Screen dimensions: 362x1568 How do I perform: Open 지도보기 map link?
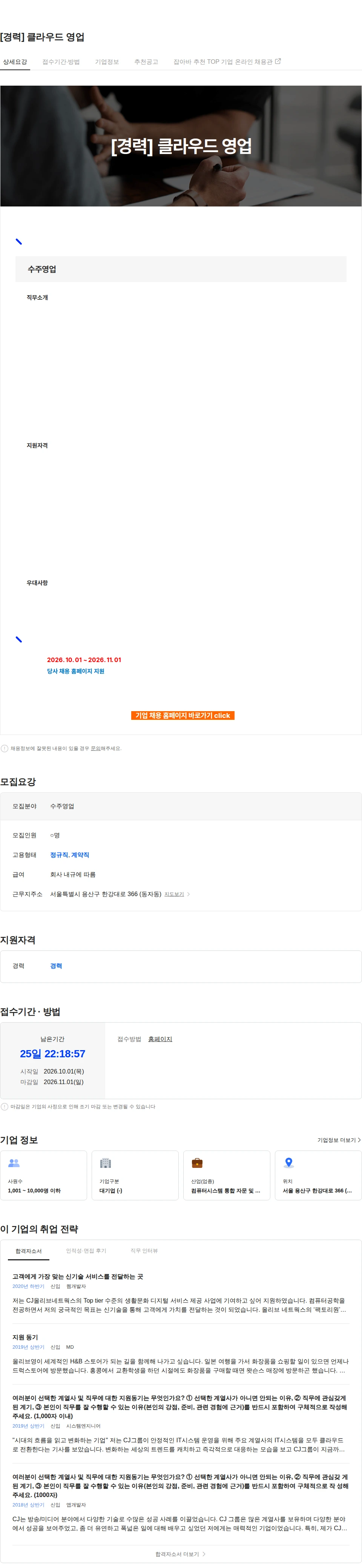pyautogui.click(x=174, y=893)
